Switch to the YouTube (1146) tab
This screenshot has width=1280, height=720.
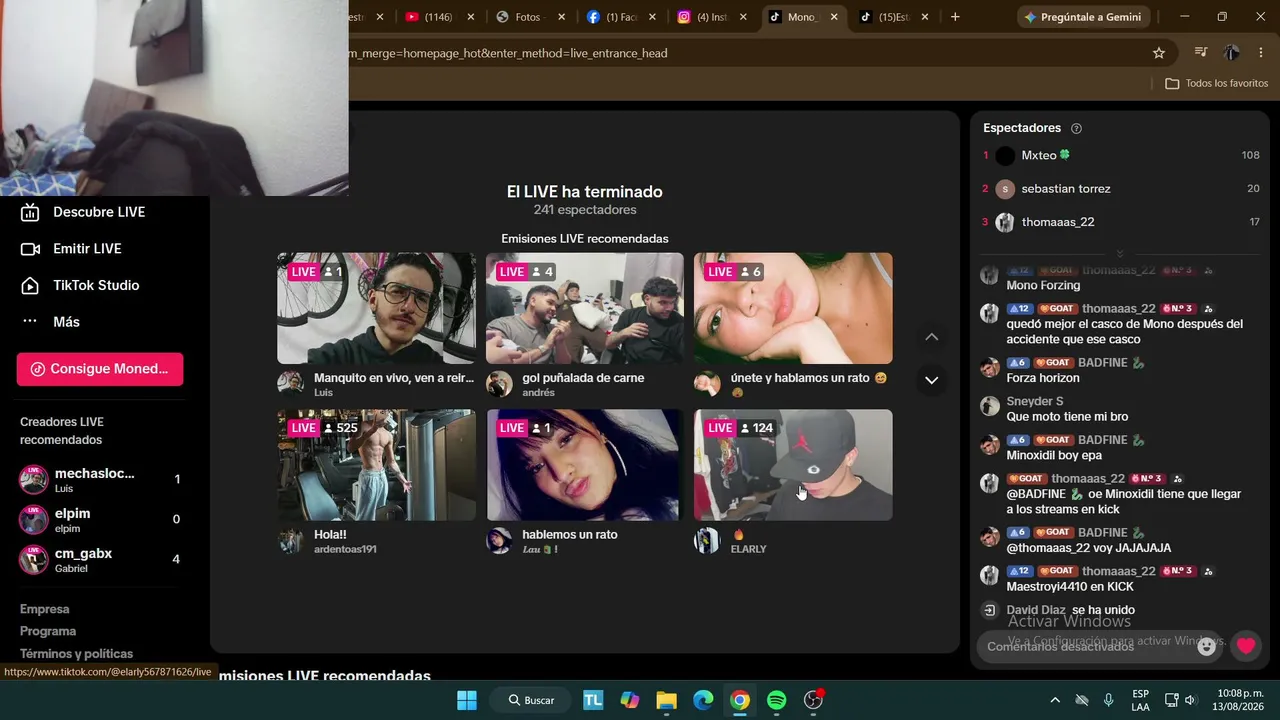click(x=437, y=17)
